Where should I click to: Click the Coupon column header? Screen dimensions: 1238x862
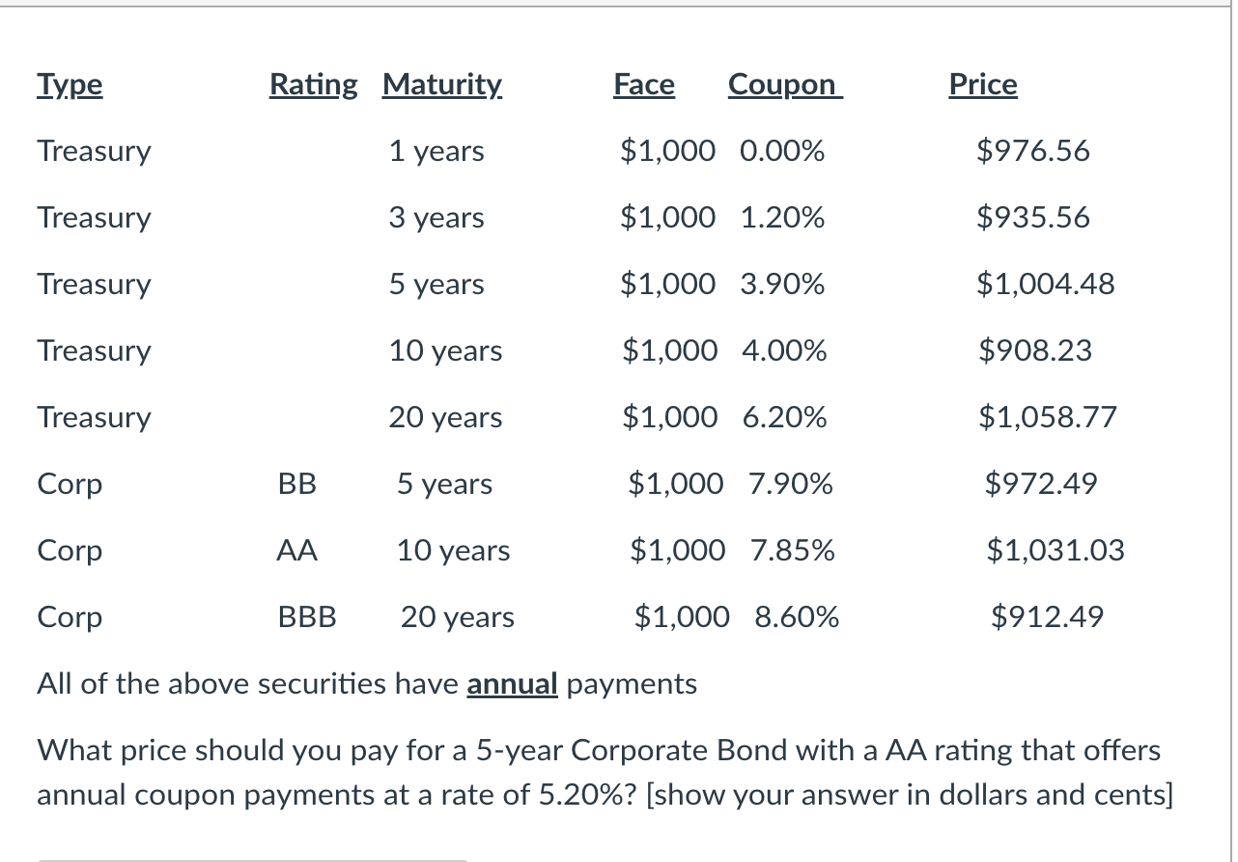(786, 87)
